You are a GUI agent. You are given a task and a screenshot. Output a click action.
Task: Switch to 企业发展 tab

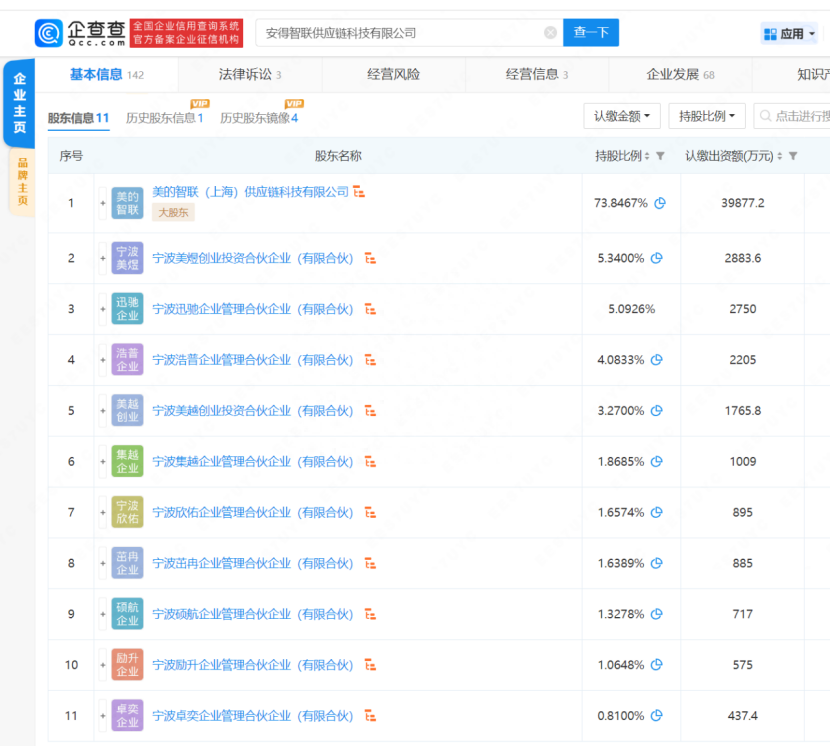coord(680,75)
